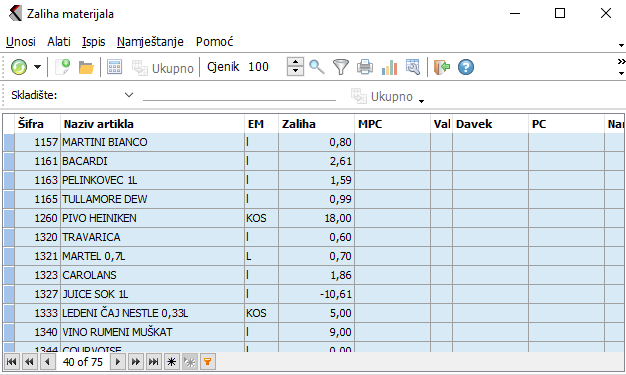Toggle the orange filter button in navigator

tap(208, 362)
